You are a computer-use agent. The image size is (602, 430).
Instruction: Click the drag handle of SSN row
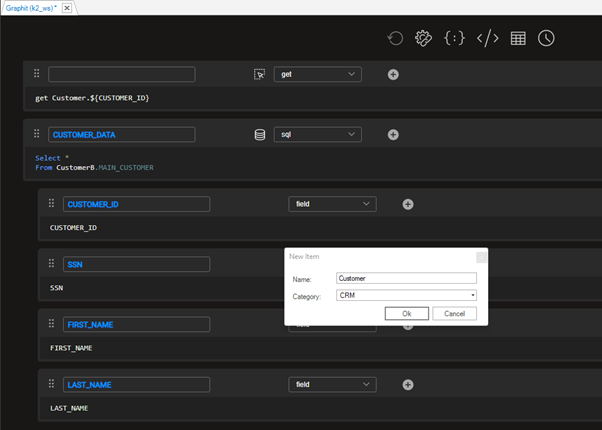[x=51, y=263]
